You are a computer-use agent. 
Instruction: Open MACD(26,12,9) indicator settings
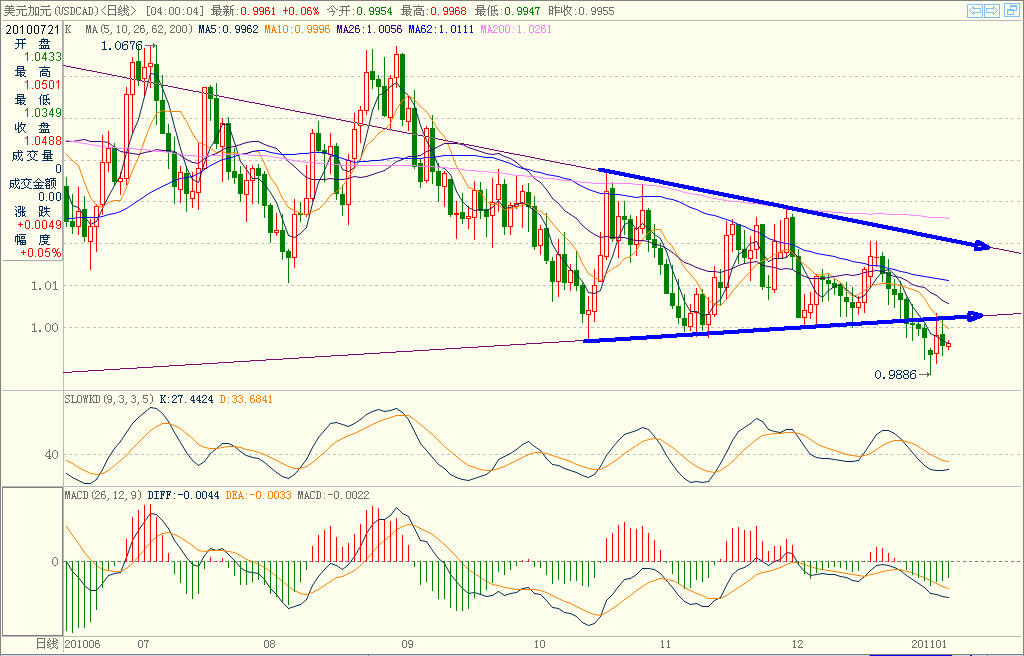(103, 495)
